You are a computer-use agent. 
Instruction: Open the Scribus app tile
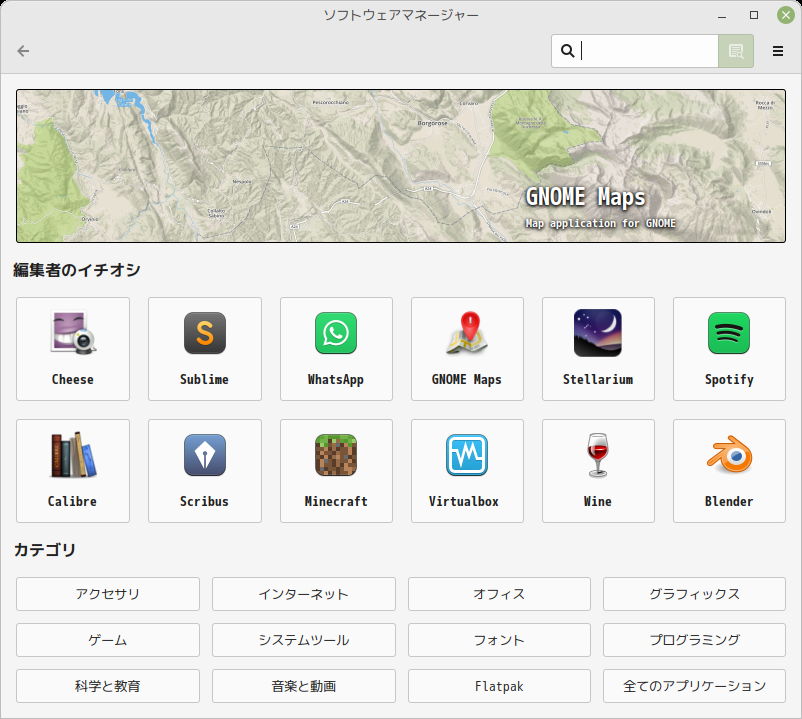coord(205,471)
